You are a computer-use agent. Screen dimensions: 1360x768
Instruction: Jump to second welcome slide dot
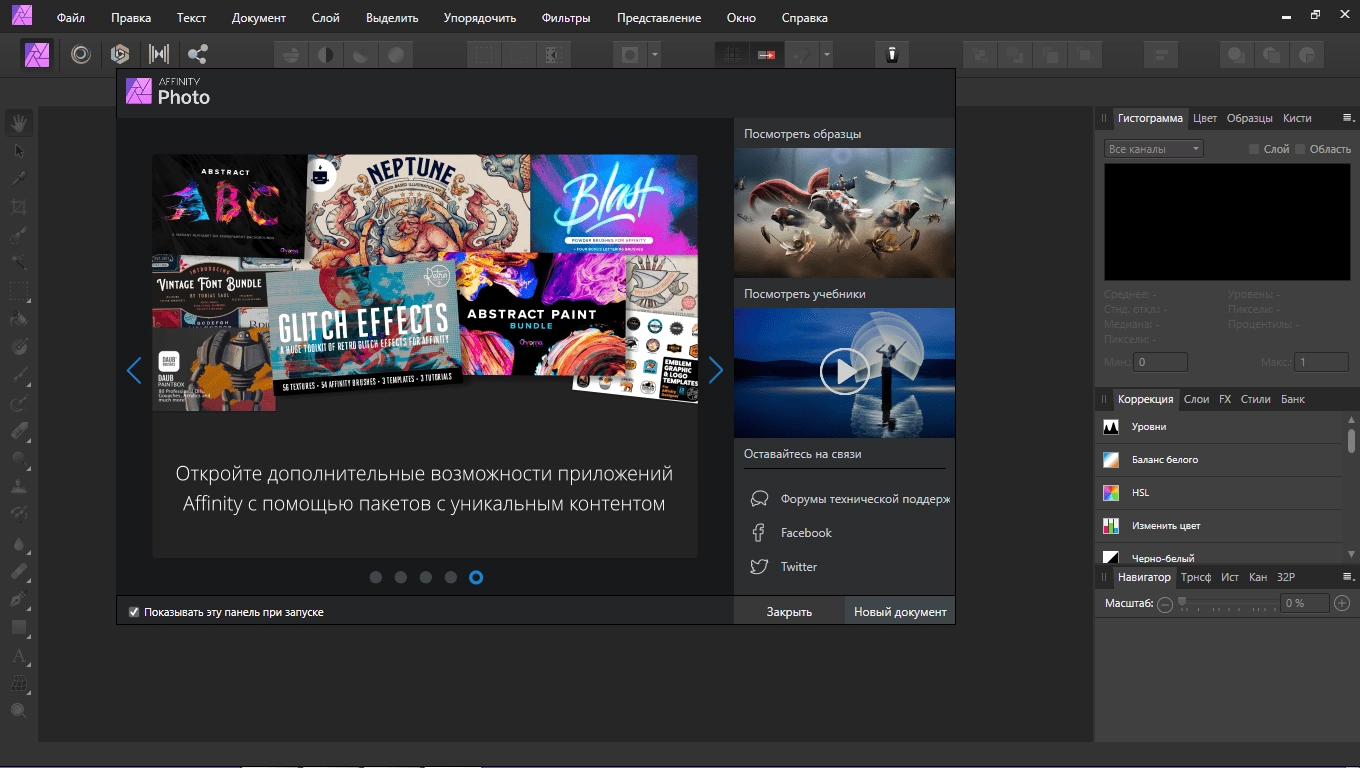[401, 577]
